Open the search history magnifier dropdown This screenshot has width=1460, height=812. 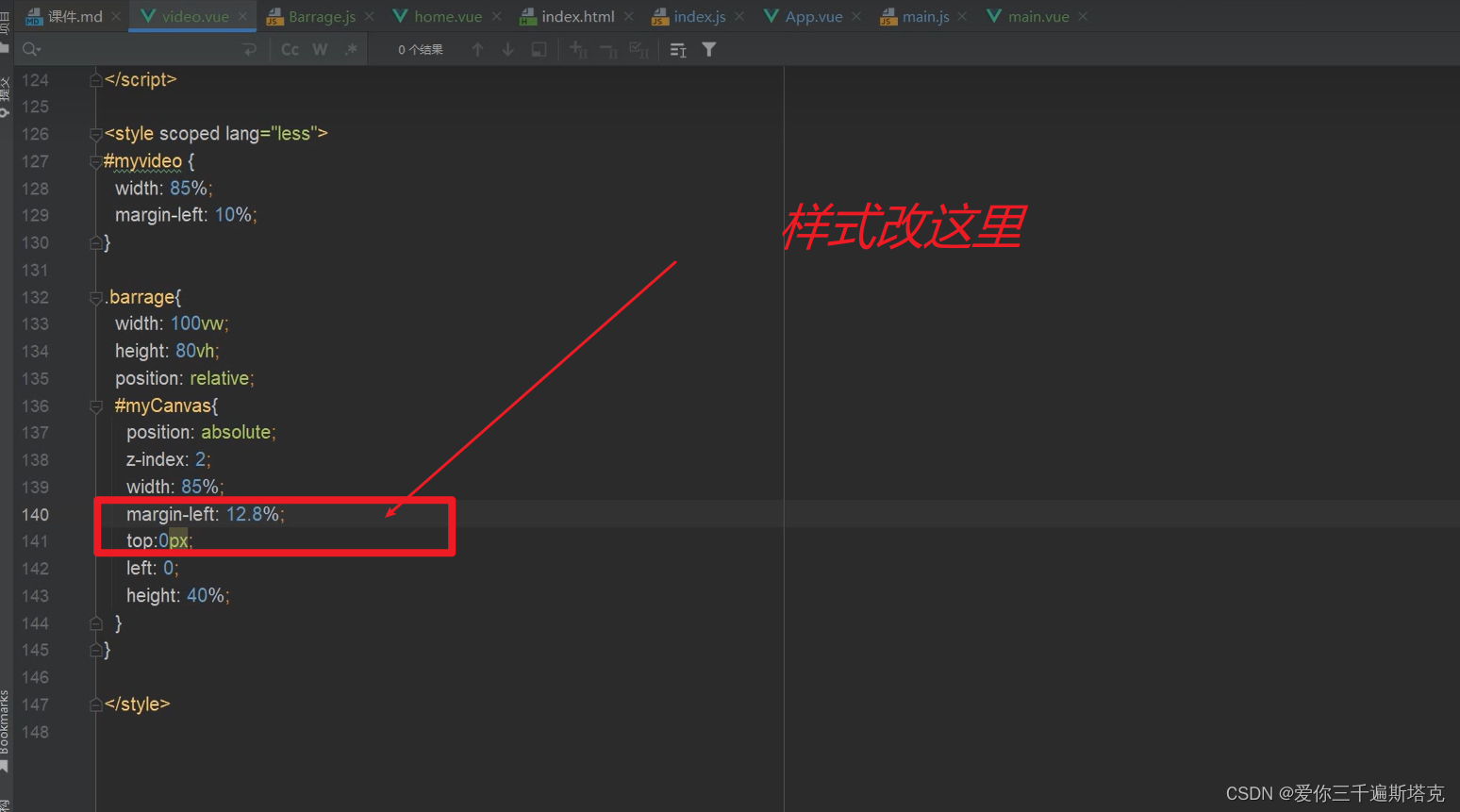pyautogui.click(x=31, y=49)
